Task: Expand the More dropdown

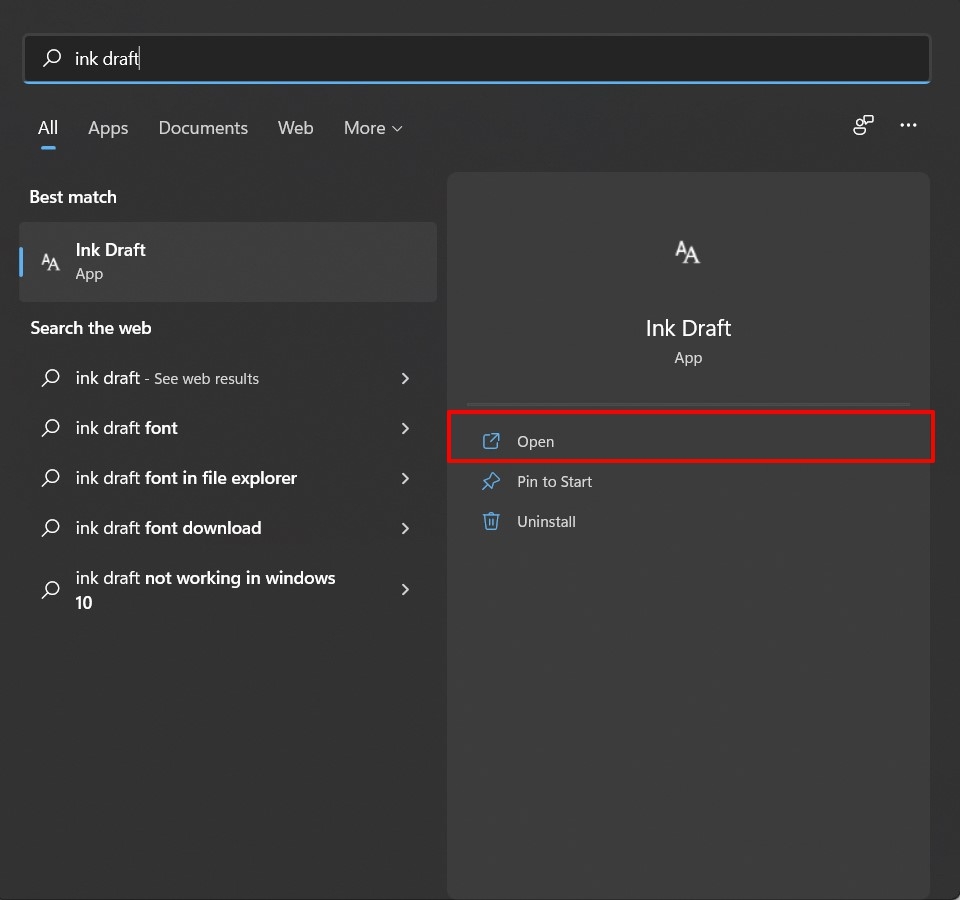Action: (373, 128)
